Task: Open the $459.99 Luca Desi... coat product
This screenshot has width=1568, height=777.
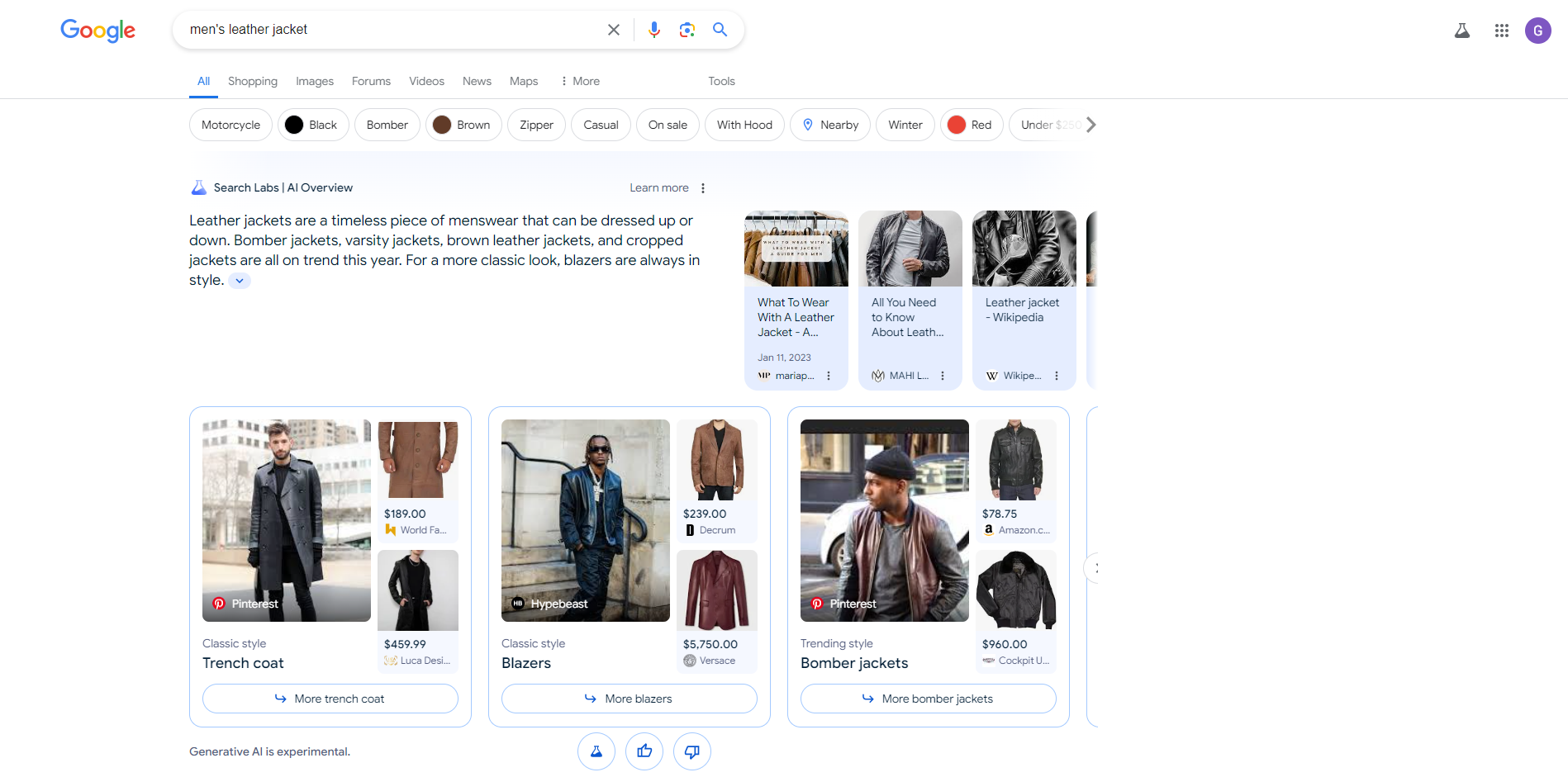Action: [x=418, y=611]
